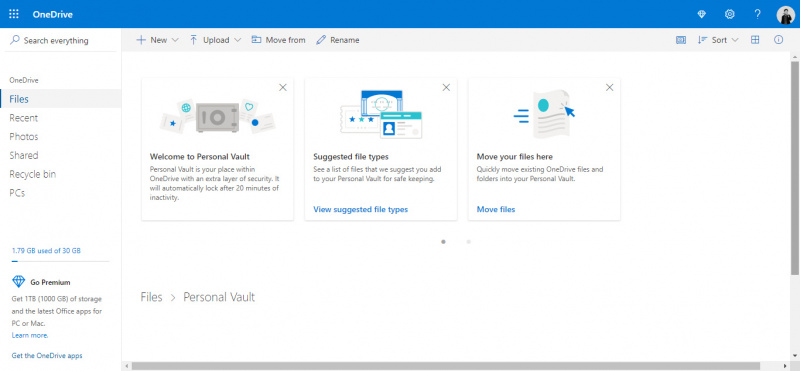The image size is (800, 371).
Task: Click the Personal Vault safe illustration
Action: (217, 117)
